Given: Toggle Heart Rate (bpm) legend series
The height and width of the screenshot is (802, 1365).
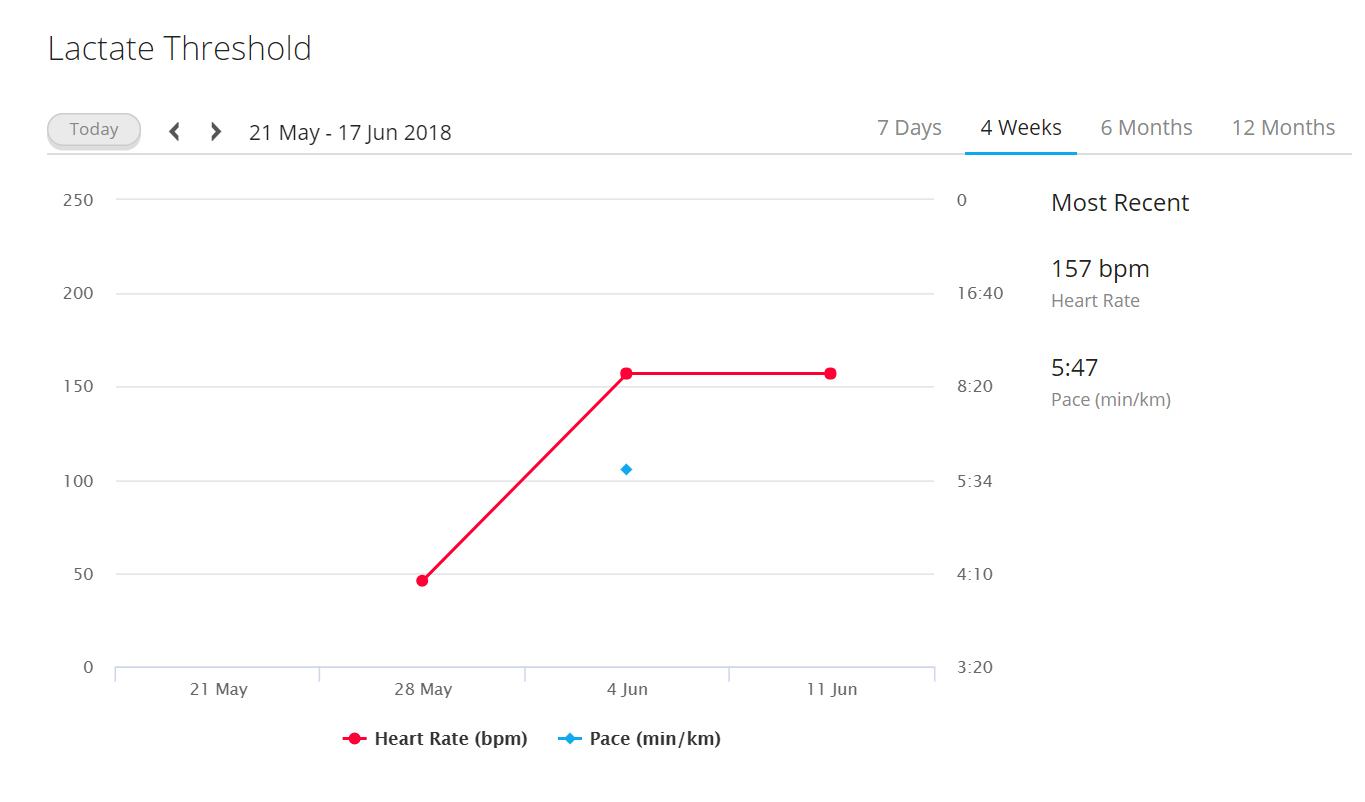Looking at the screenshot, I should [435, 739].
